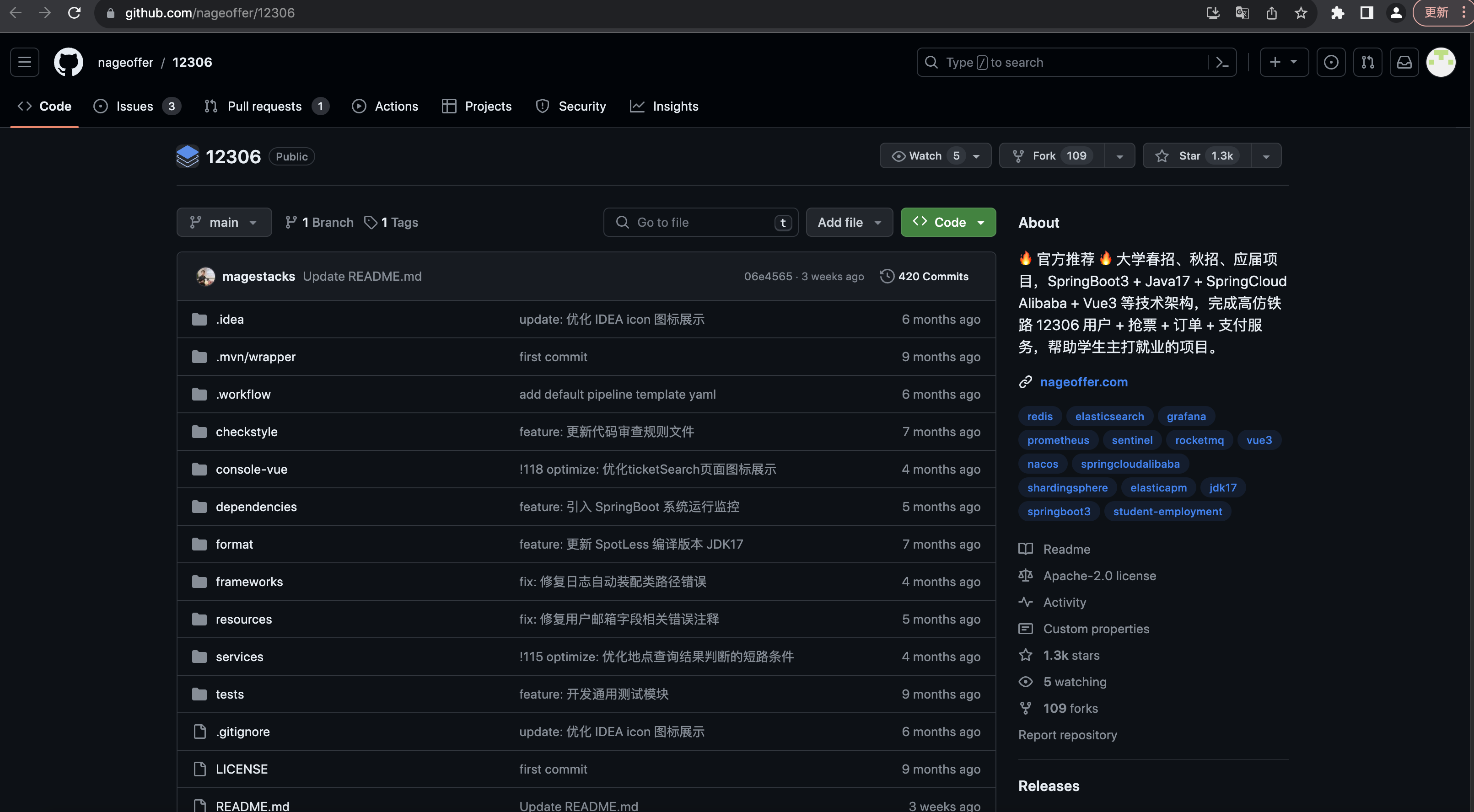This screenshot has width=1474, height=812.
Task: Bookmark this page with the star icon
Action: pos(1301,13)
